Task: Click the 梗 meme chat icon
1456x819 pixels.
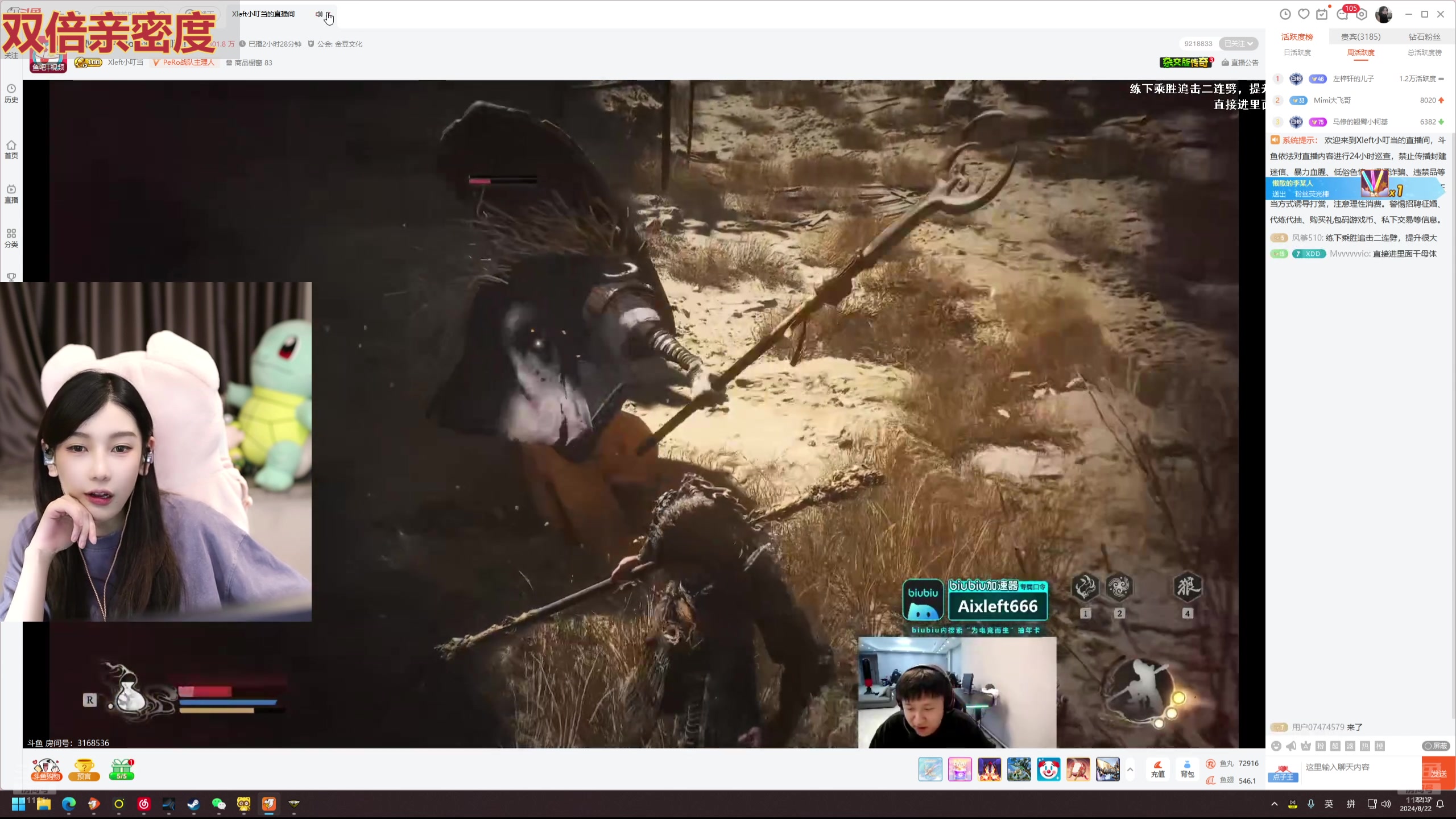Action: 1380,746
